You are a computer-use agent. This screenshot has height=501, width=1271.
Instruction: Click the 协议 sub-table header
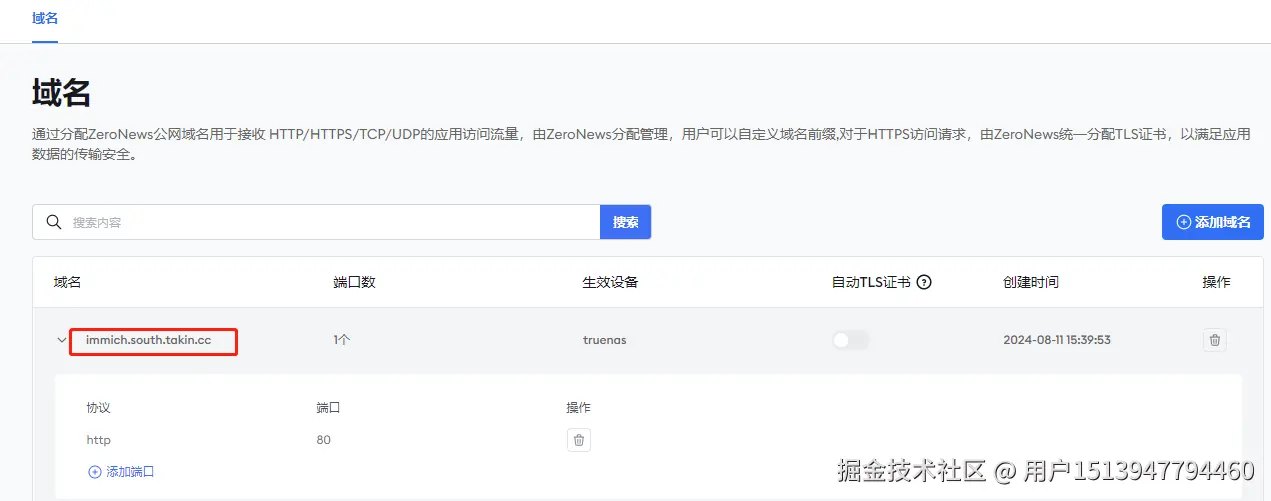pyautogui.click(x=98, y=408)
